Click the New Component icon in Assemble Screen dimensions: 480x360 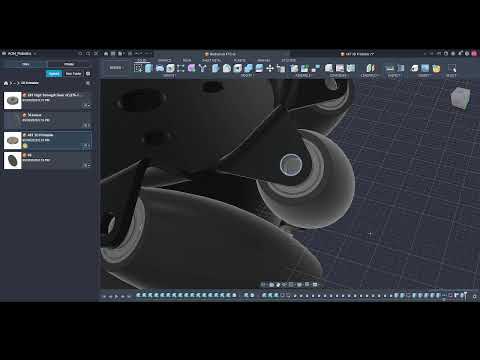(294, 68)
